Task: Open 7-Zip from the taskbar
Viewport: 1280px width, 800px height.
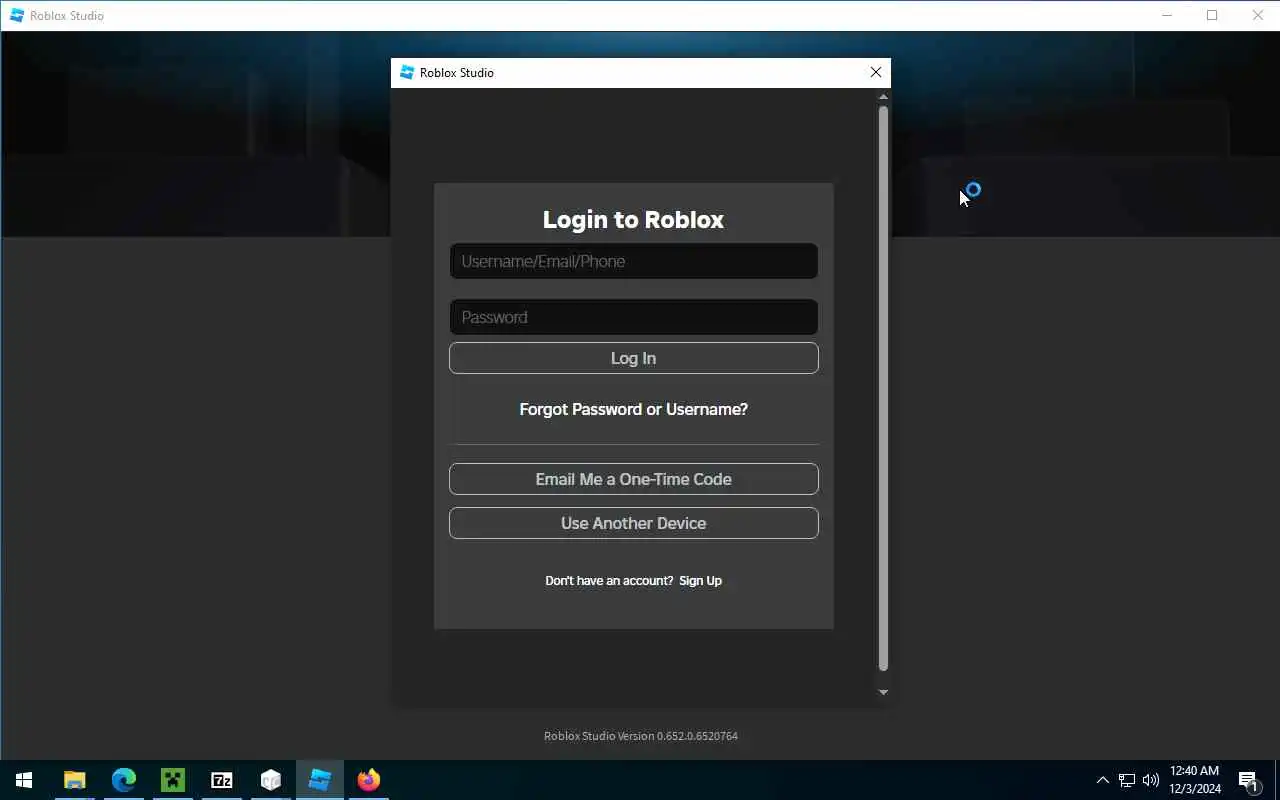Action: [221, 780]
